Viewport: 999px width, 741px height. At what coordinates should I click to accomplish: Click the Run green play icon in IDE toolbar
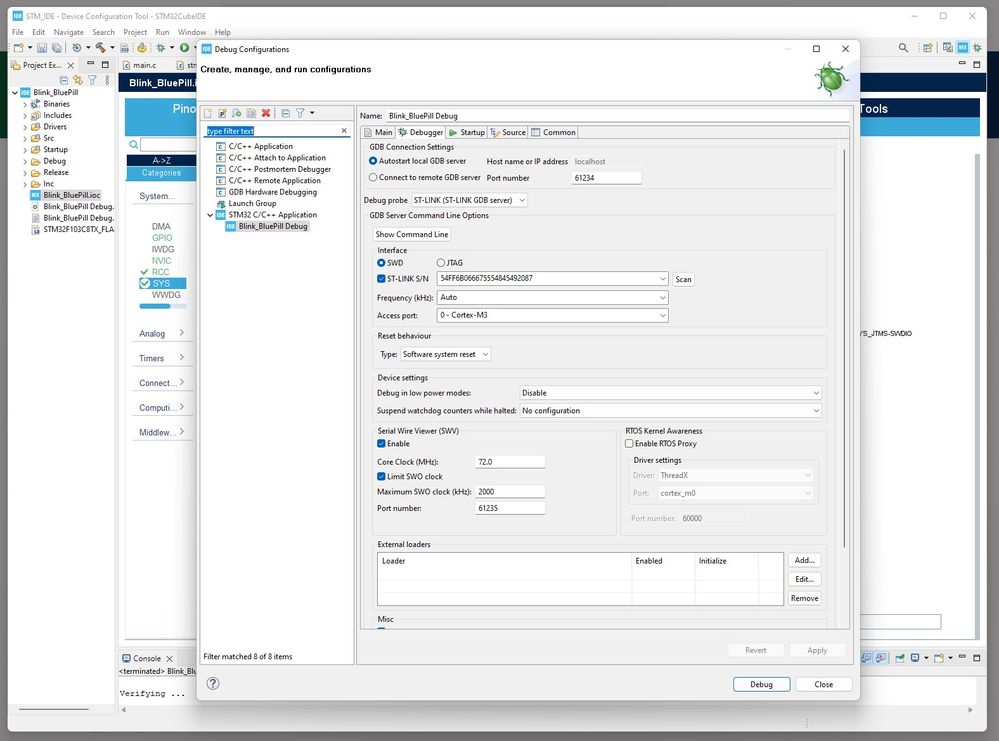tap(184, 48)
